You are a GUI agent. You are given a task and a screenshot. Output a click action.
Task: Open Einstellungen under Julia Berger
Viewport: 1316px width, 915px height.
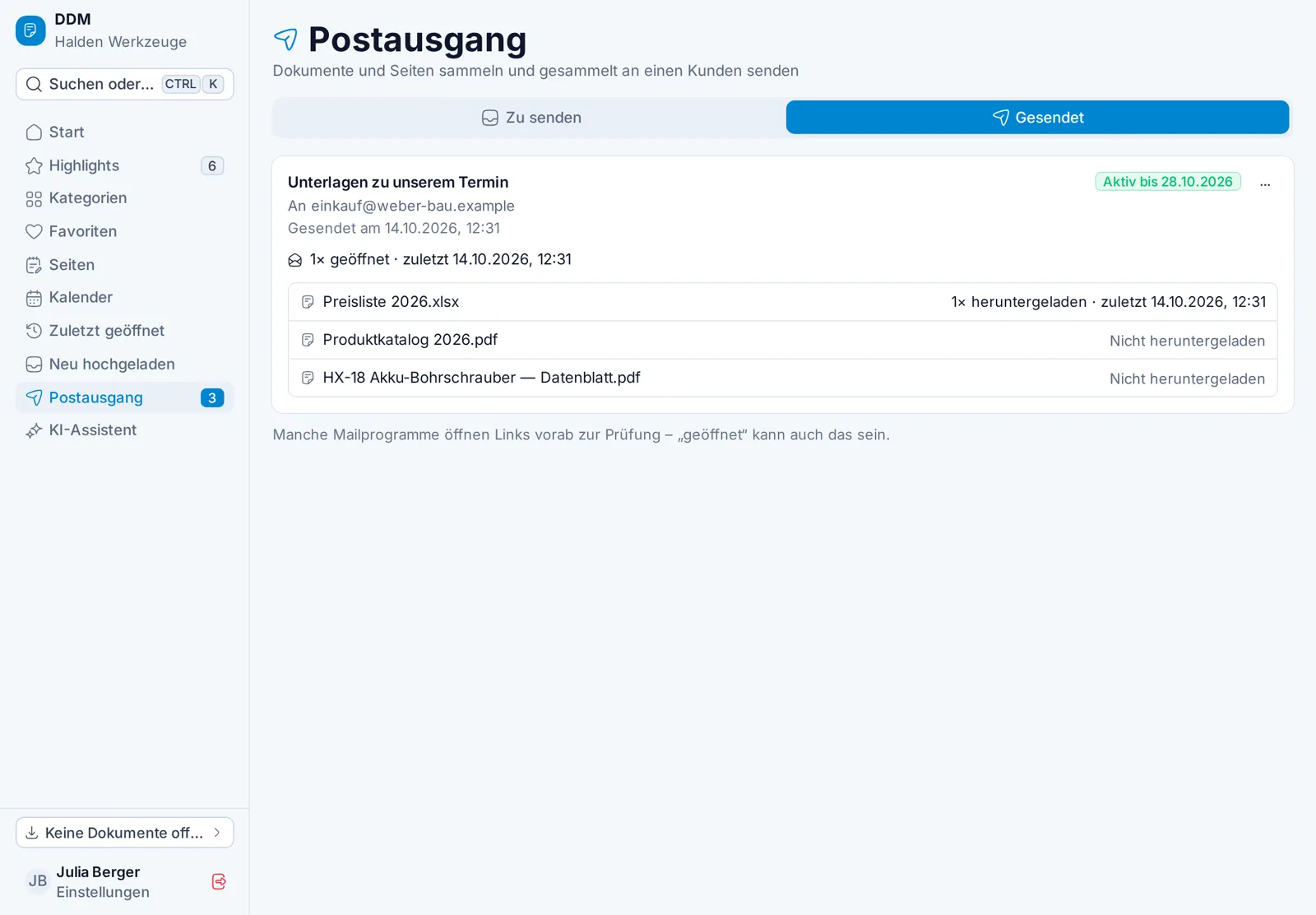[103, 892]
